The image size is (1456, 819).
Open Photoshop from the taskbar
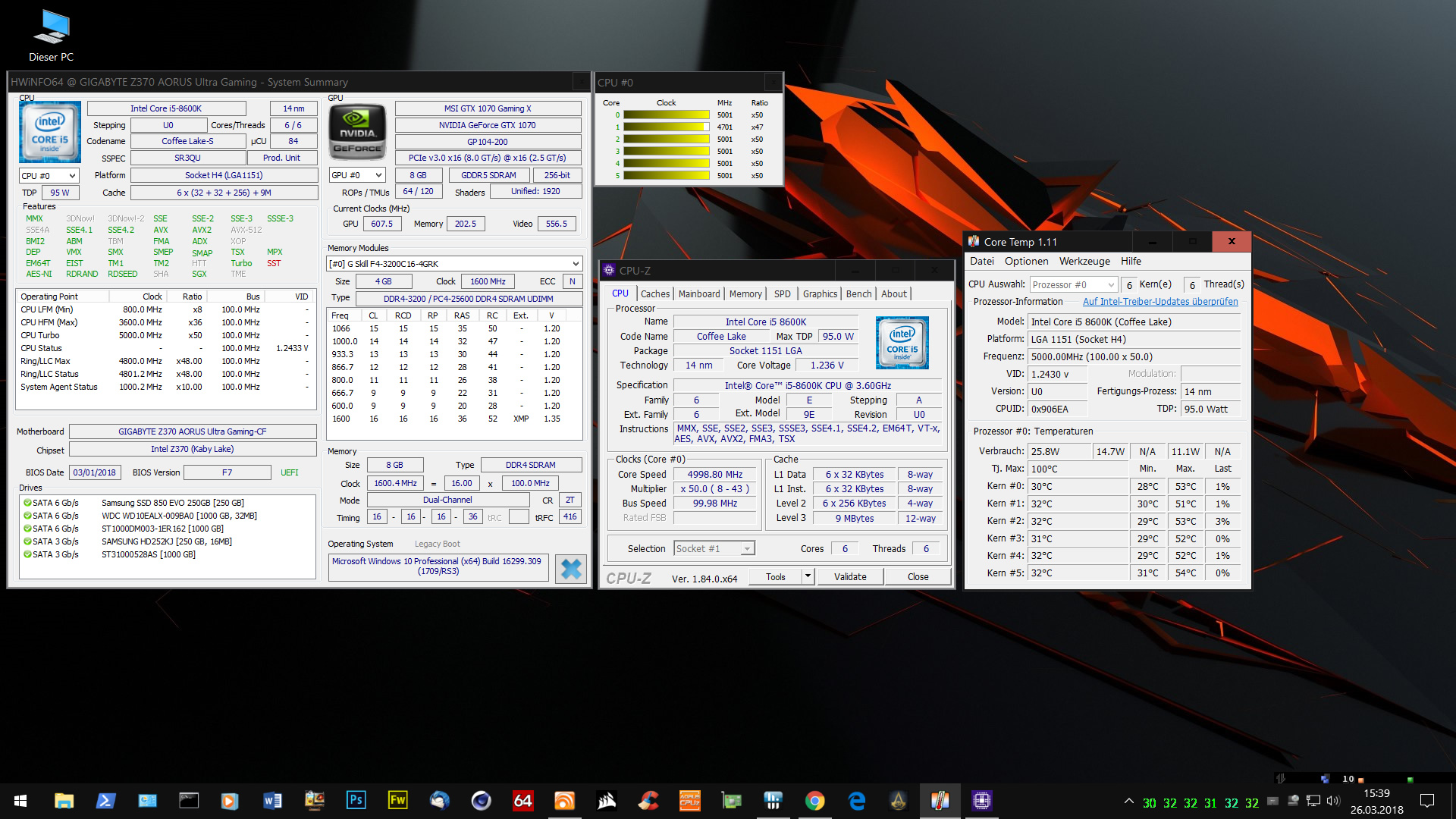(356, 800)
